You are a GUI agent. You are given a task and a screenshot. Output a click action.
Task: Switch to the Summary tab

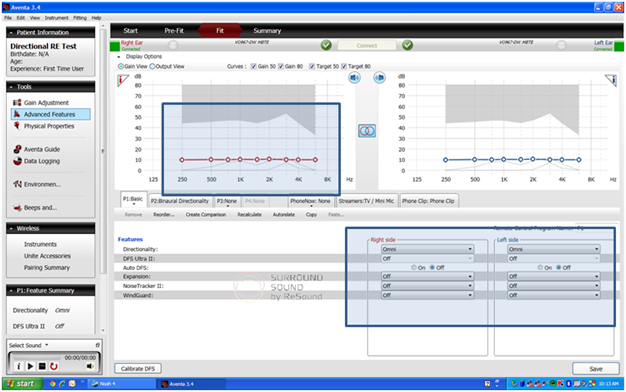point(267,31)
